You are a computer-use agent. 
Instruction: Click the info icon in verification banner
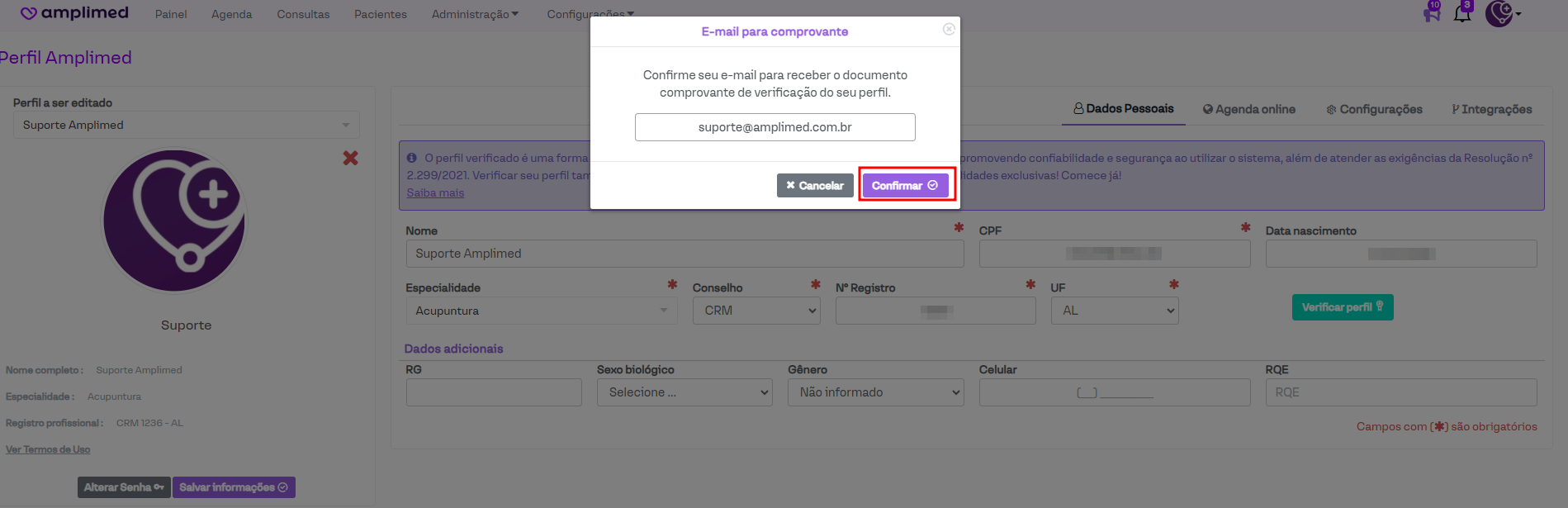411,158
